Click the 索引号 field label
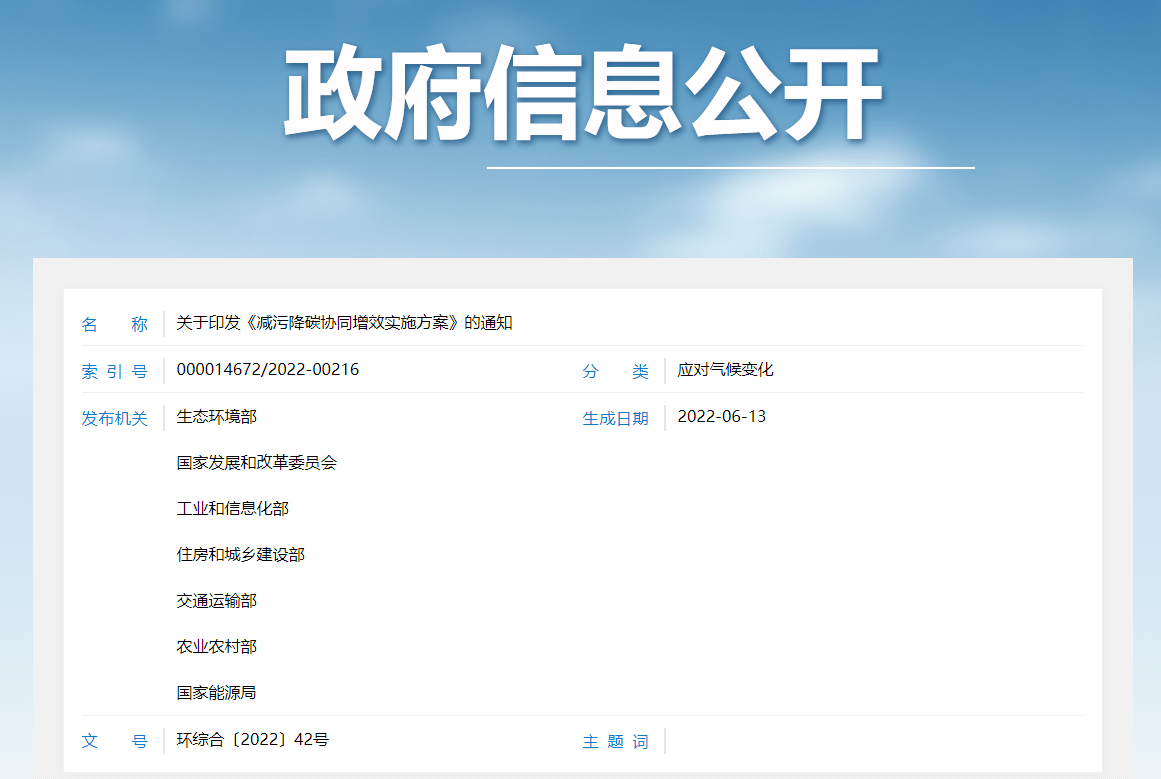This screenshot has height=779, width=1161. pyautogui.click(x=114, y=370)
